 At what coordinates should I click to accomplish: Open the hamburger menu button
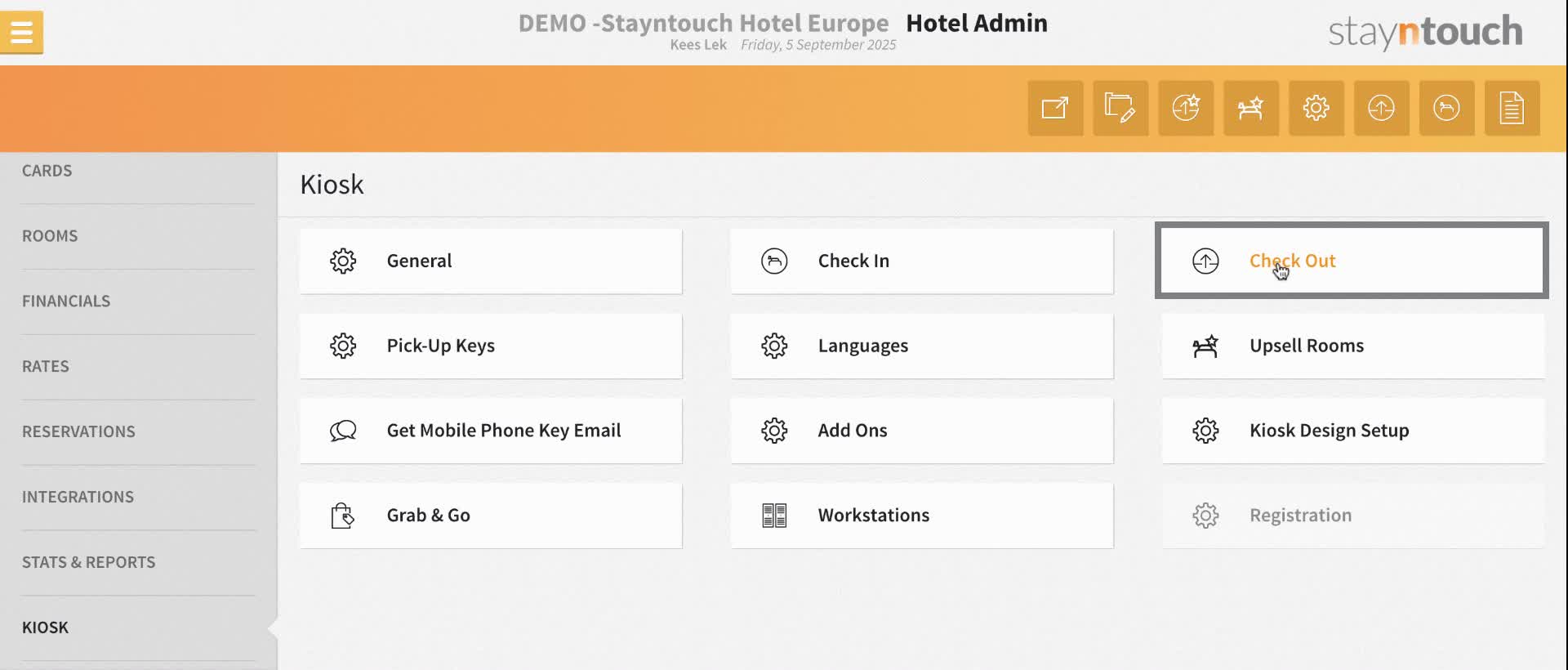point(21,33)
